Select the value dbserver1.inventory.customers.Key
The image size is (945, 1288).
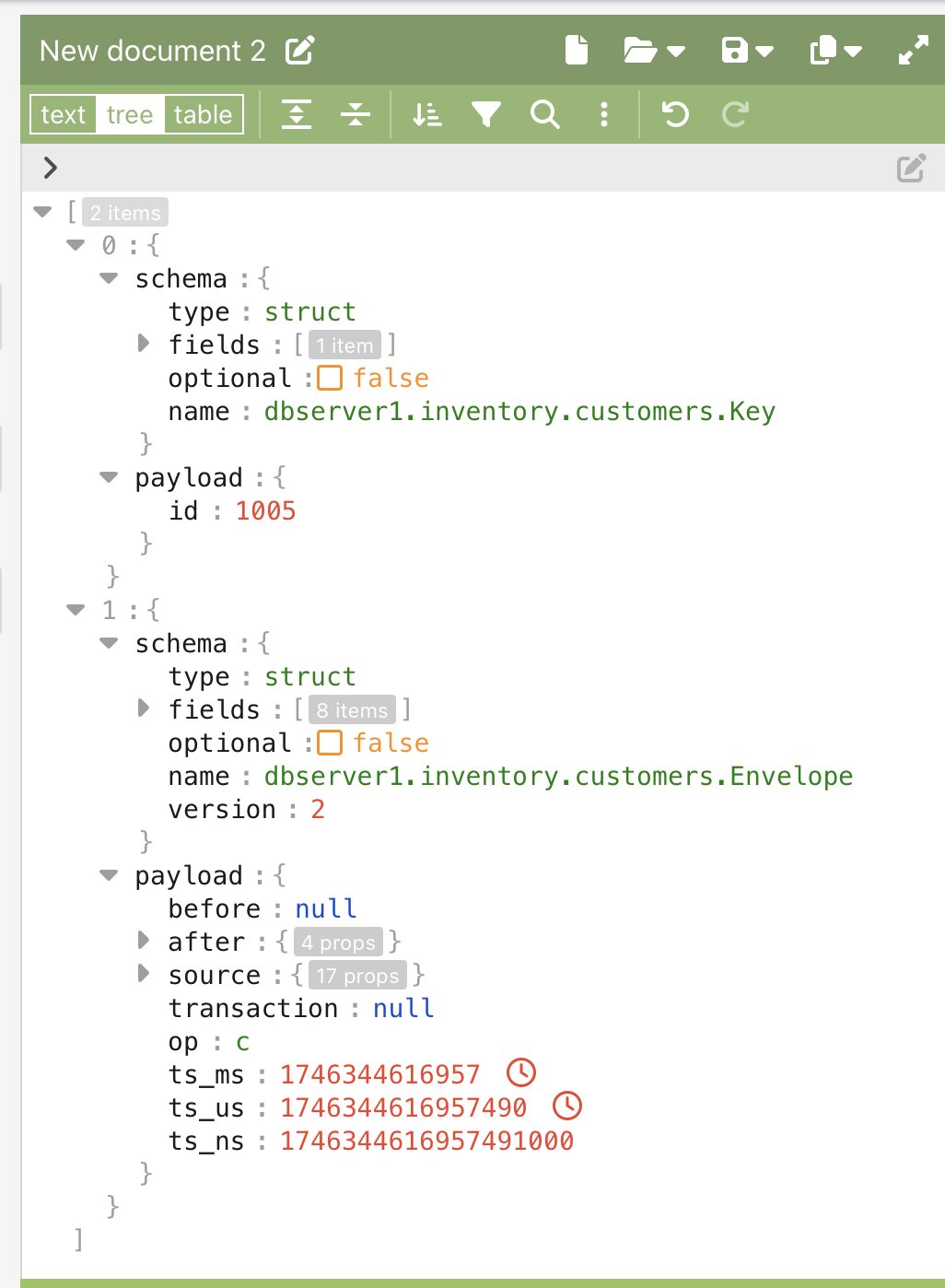coord(519,411)
